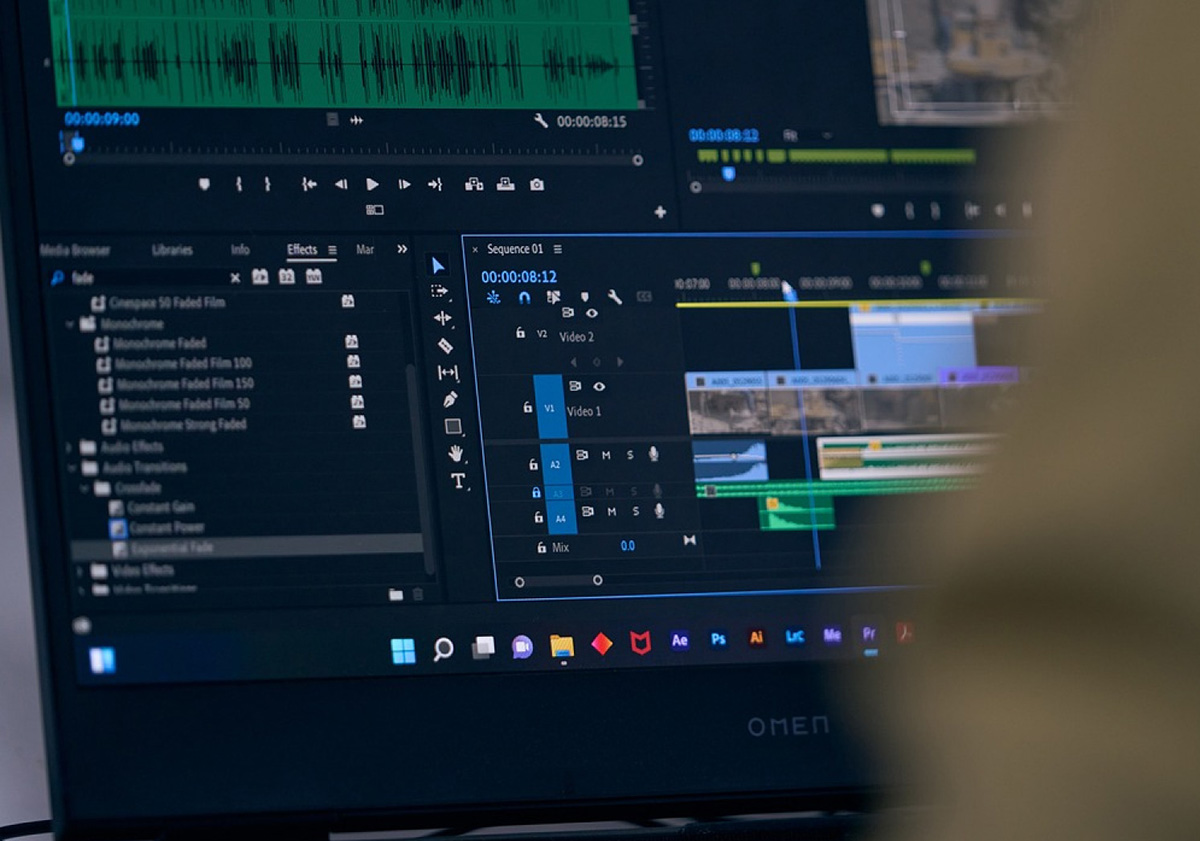Show hidden panel tabs with double chevron

[402, 249]
